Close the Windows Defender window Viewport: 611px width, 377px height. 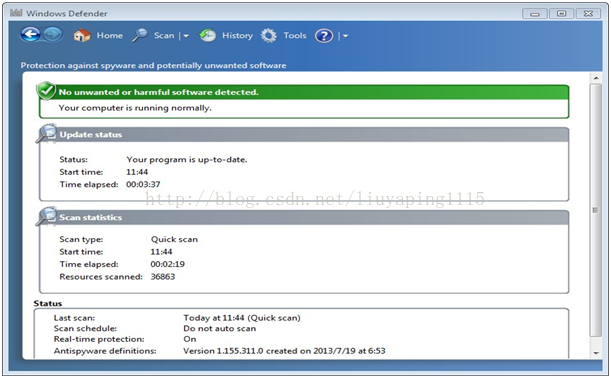(588, 14)
